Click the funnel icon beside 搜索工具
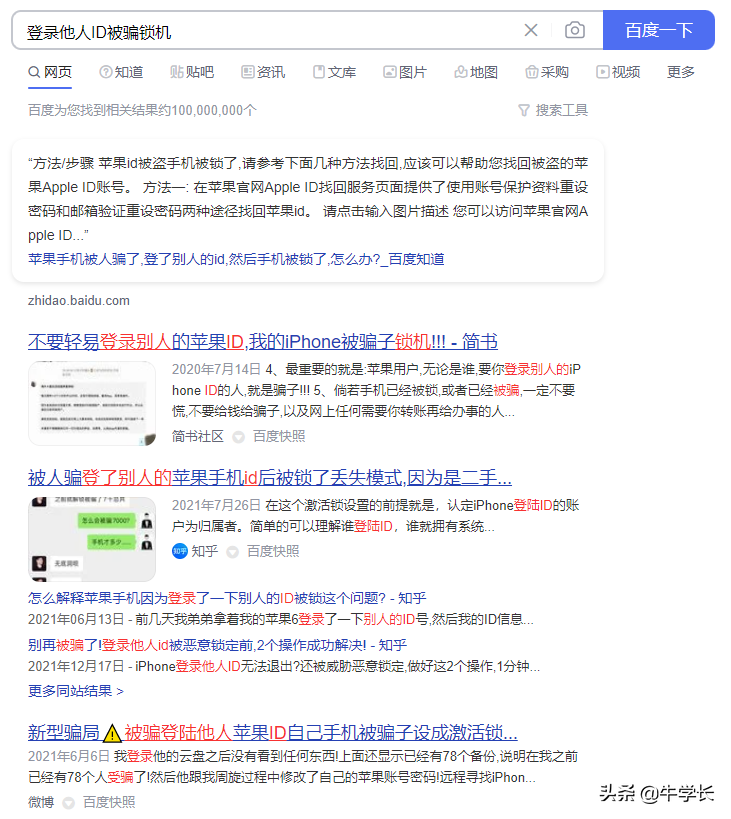 click(524, 111)
